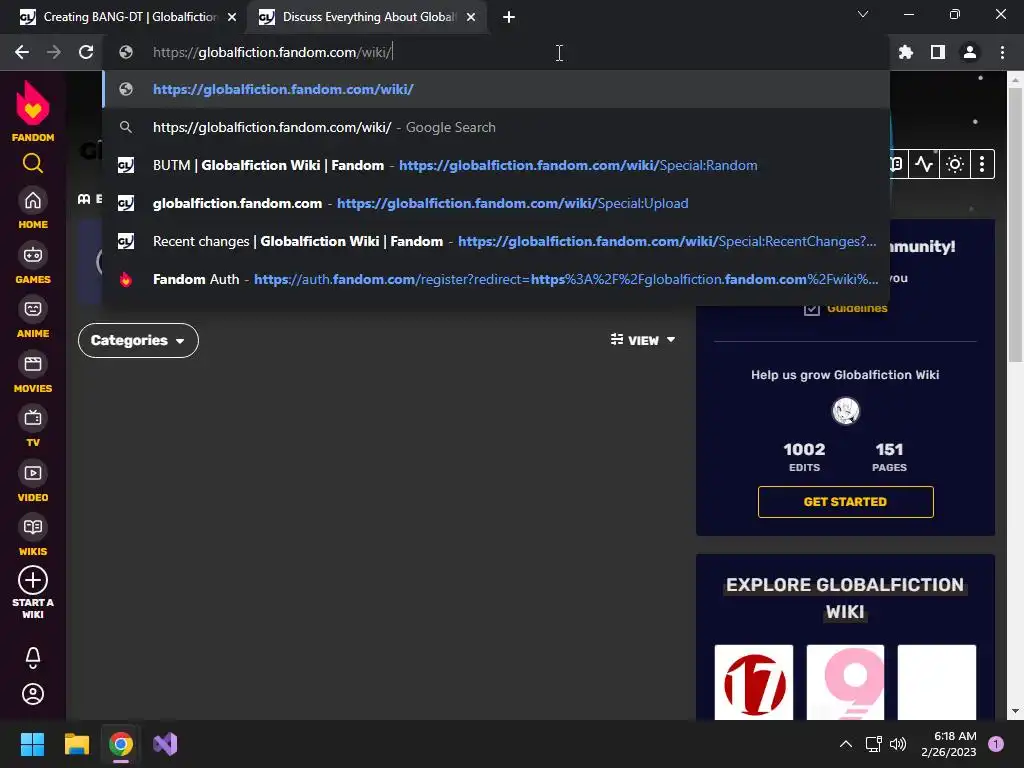Open the volume speaker tray icon
This screenshot has height=768, width=1024.
(x=898, y=744)
